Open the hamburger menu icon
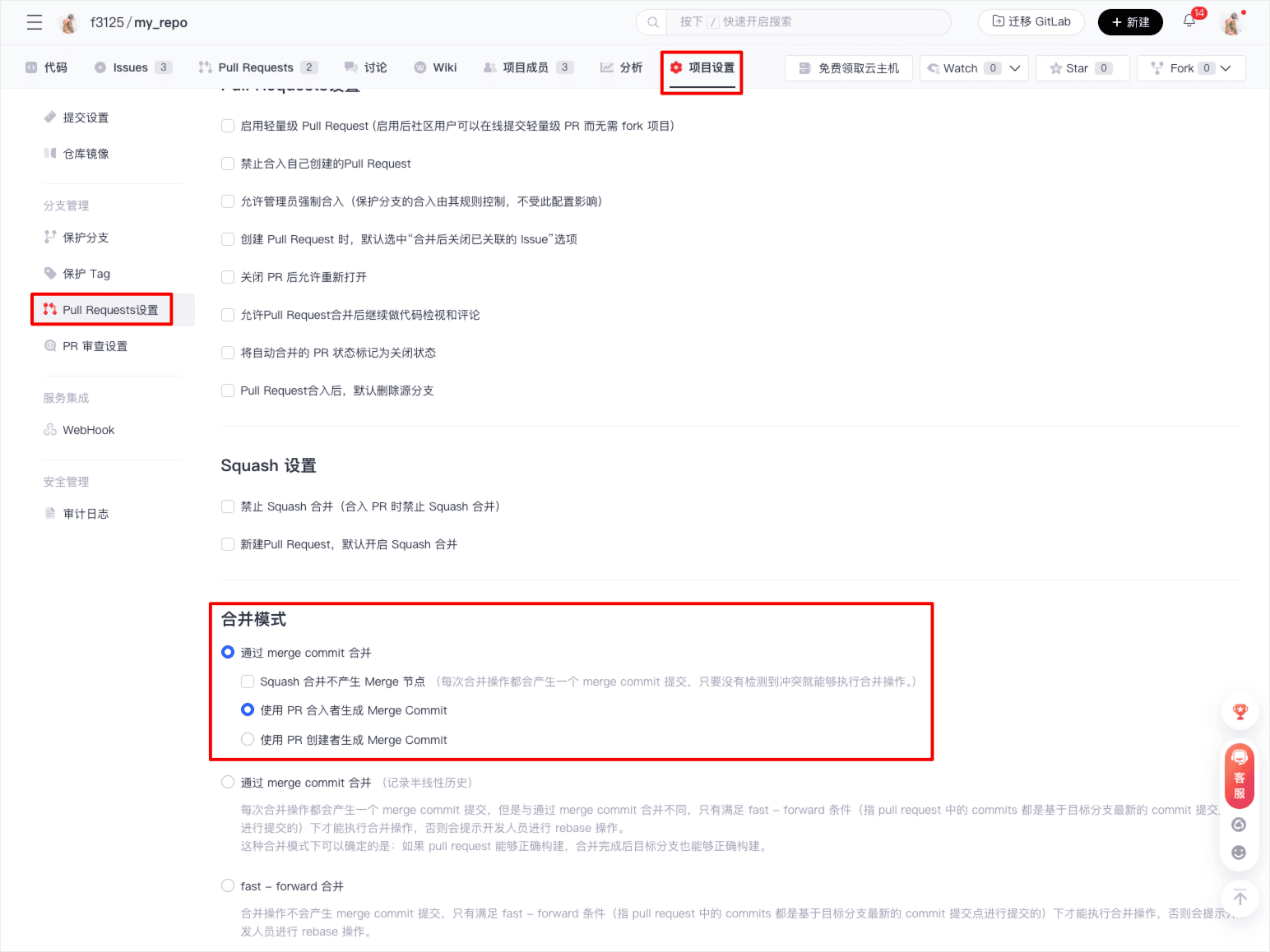This screenshot has height=952, width=1270. [35, 22]
